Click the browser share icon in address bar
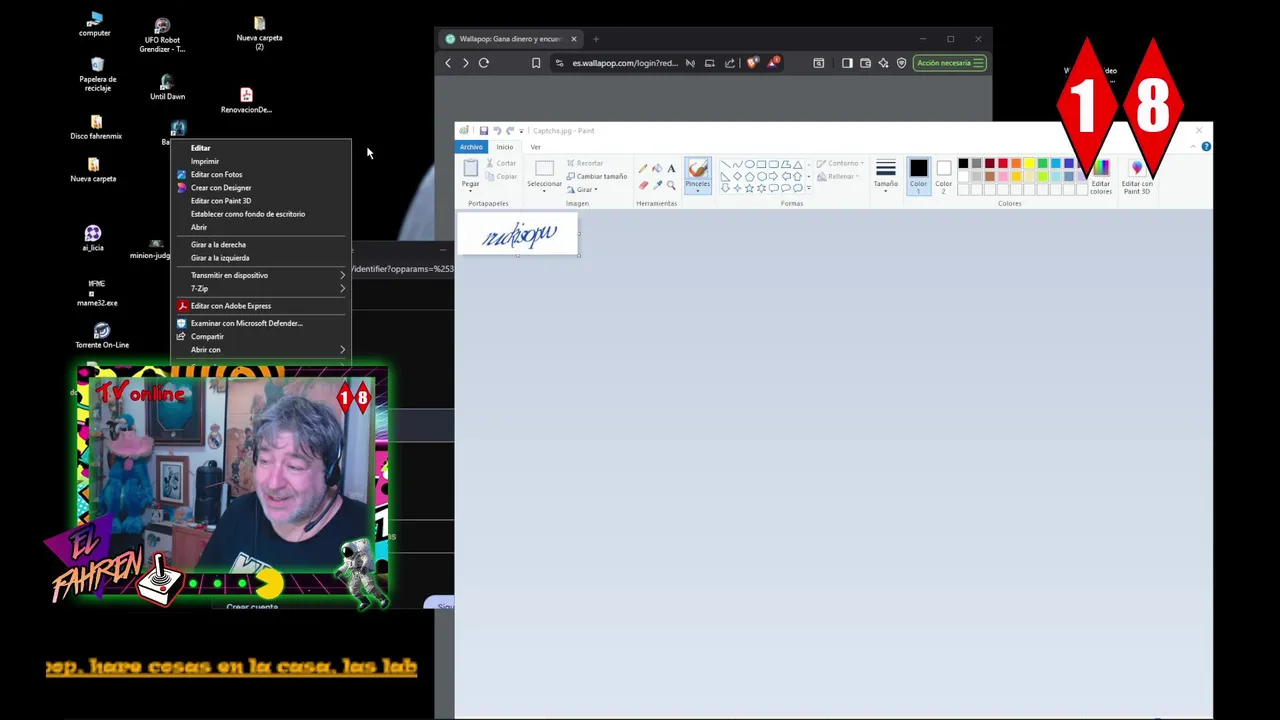The width and height of the screenshot is (1280, 720). click(x=730, y=63)
